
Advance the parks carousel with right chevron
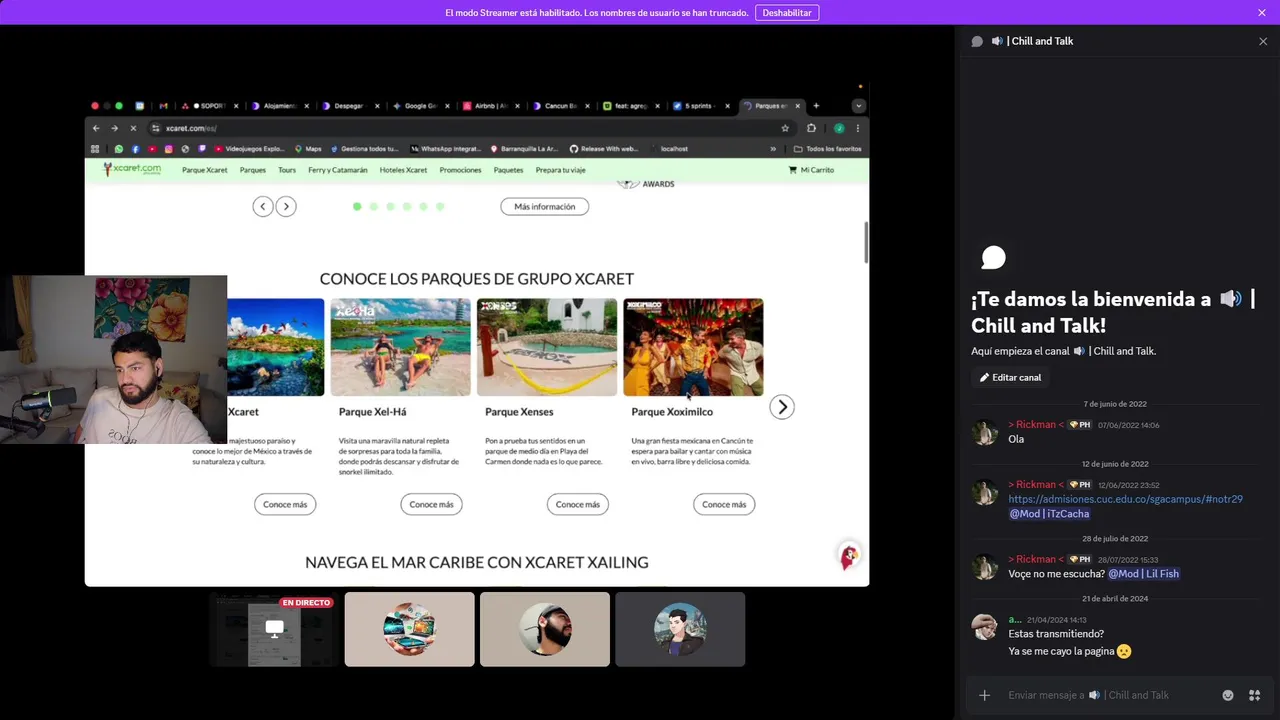(782, 407)
